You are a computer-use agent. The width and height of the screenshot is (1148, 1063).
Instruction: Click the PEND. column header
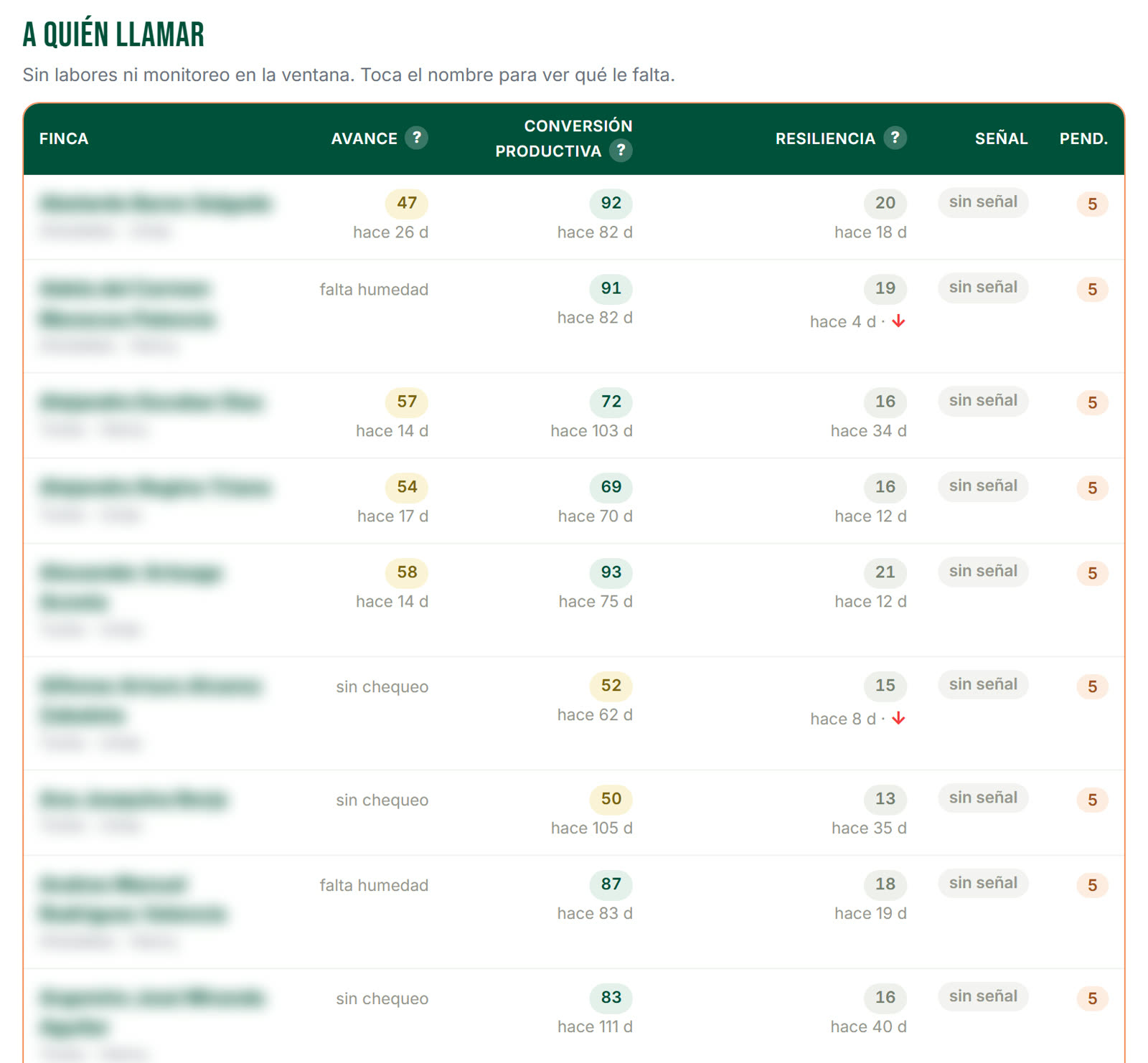[1083, 138]
